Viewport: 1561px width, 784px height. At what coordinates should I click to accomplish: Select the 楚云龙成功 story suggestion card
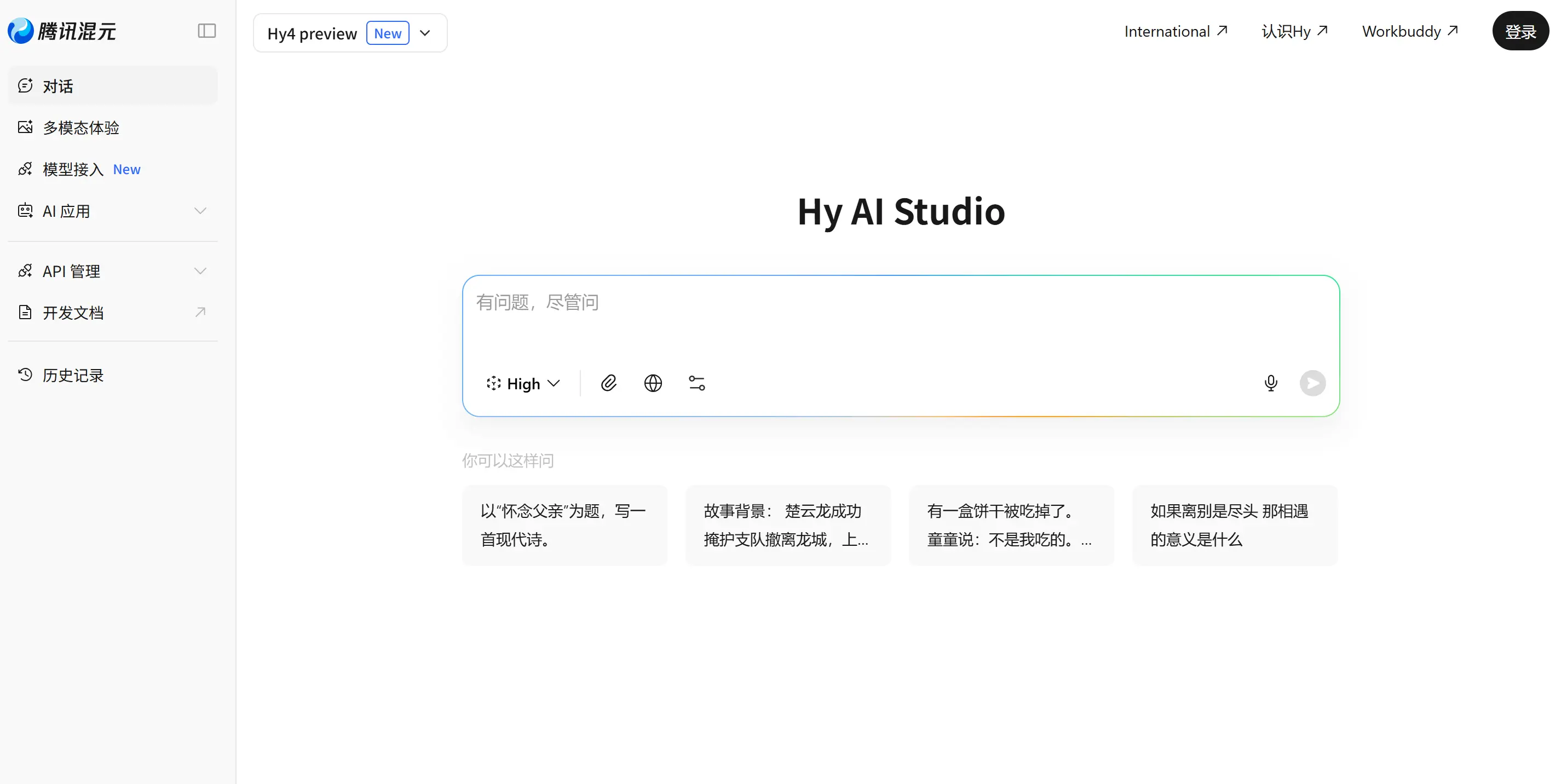(788, 525)
